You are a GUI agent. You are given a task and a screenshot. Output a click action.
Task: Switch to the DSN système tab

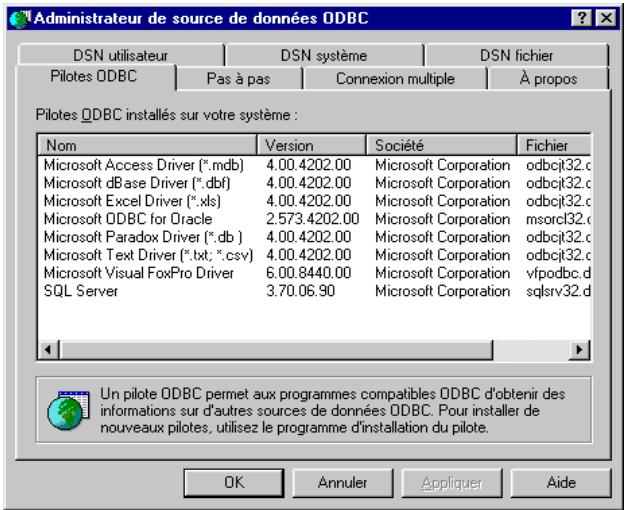click(x=324, y=55)
